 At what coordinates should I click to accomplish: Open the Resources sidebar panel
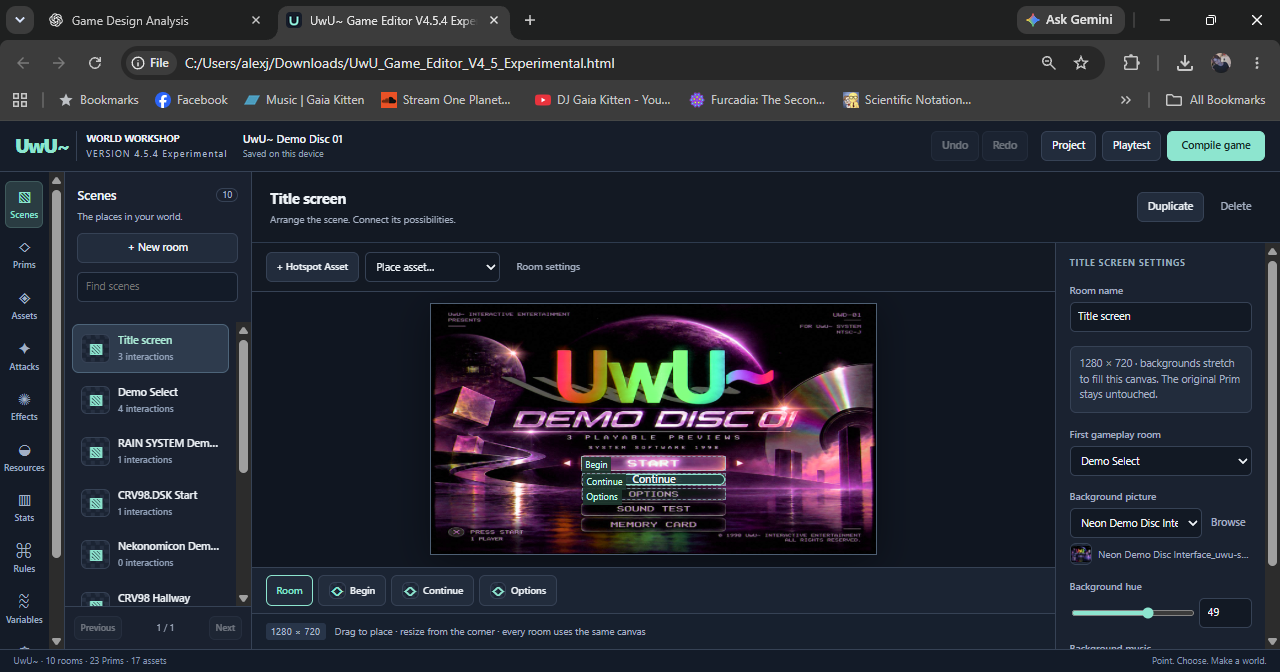click(24, 458)
